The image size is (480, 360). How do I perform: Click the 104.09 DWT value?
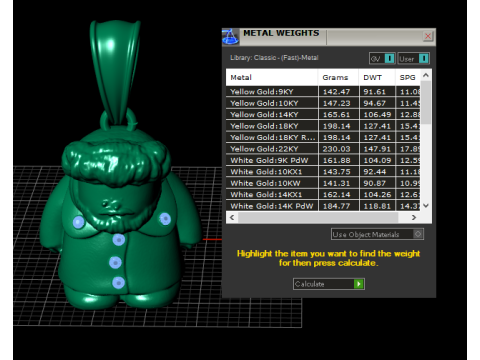(377, 160)
